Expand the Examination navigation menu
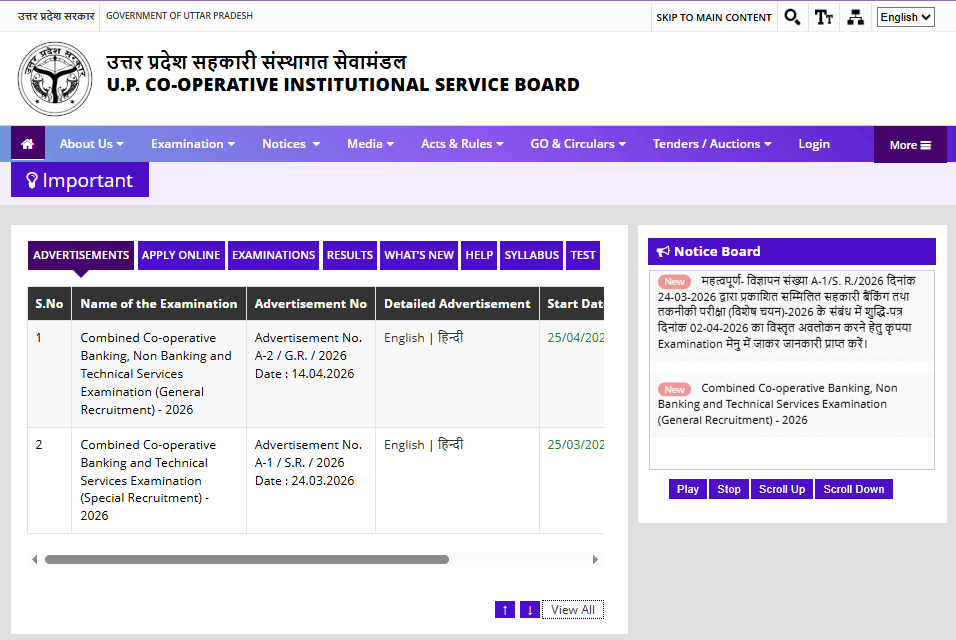956x640 pixels. point(192,143)
